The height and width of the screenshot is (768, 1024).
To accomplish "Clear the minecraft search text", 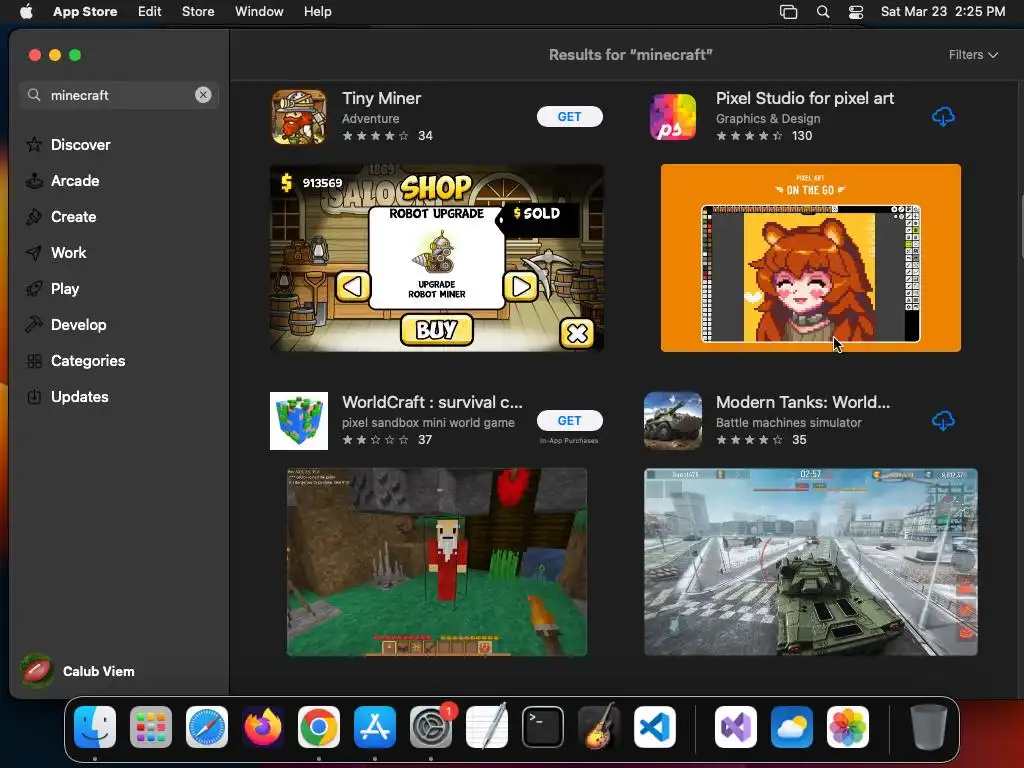I will [203, 95].
